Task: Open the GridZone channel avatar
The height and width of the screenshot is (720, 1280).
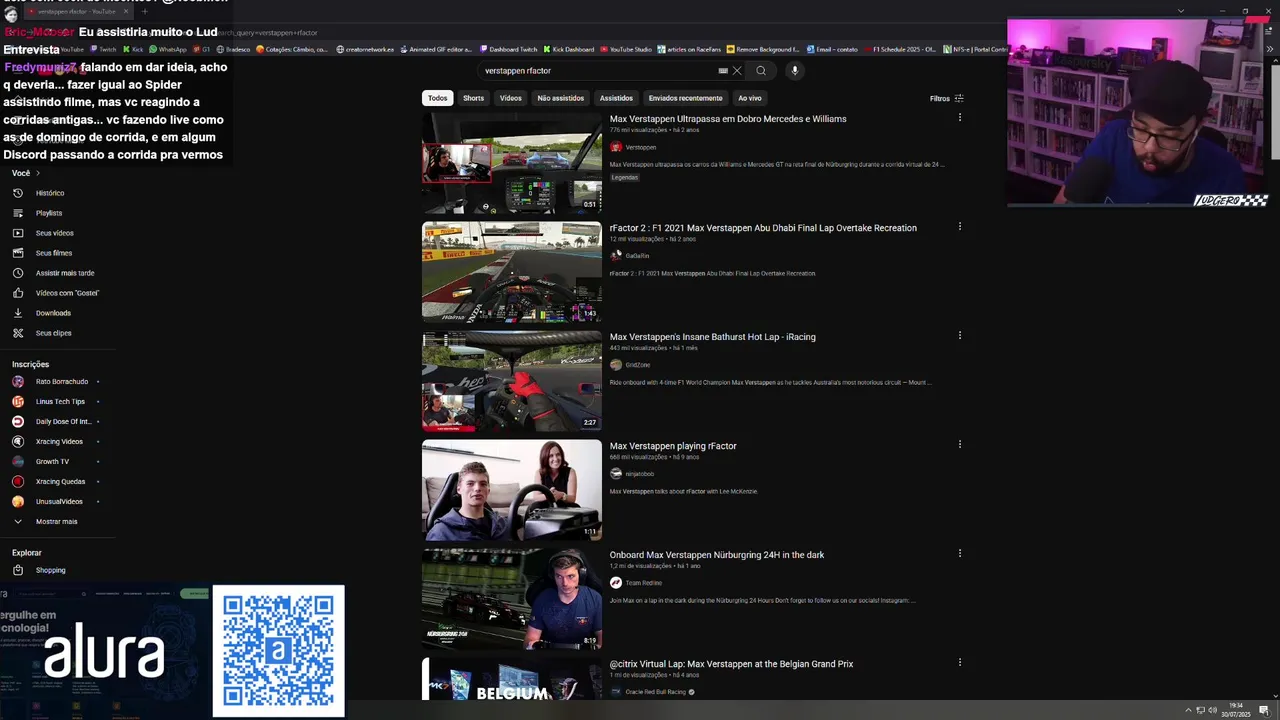Action: [x=616, y=365]
